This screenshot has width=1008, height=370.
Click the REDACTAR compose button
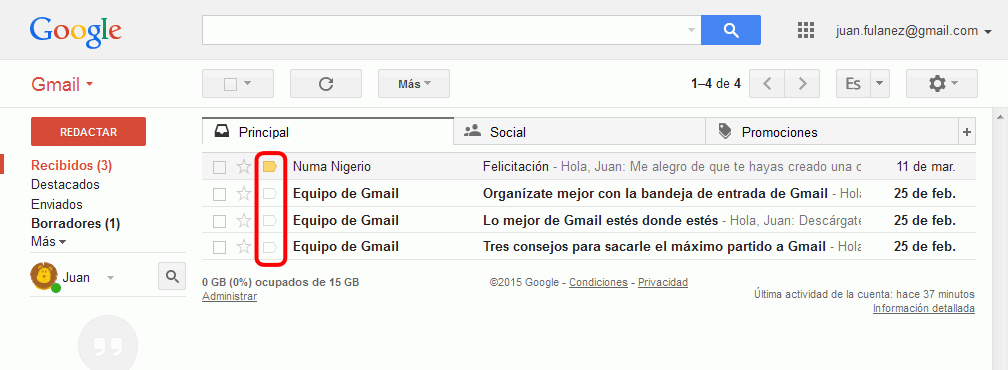pyautogui.click(x=88, y=132)
